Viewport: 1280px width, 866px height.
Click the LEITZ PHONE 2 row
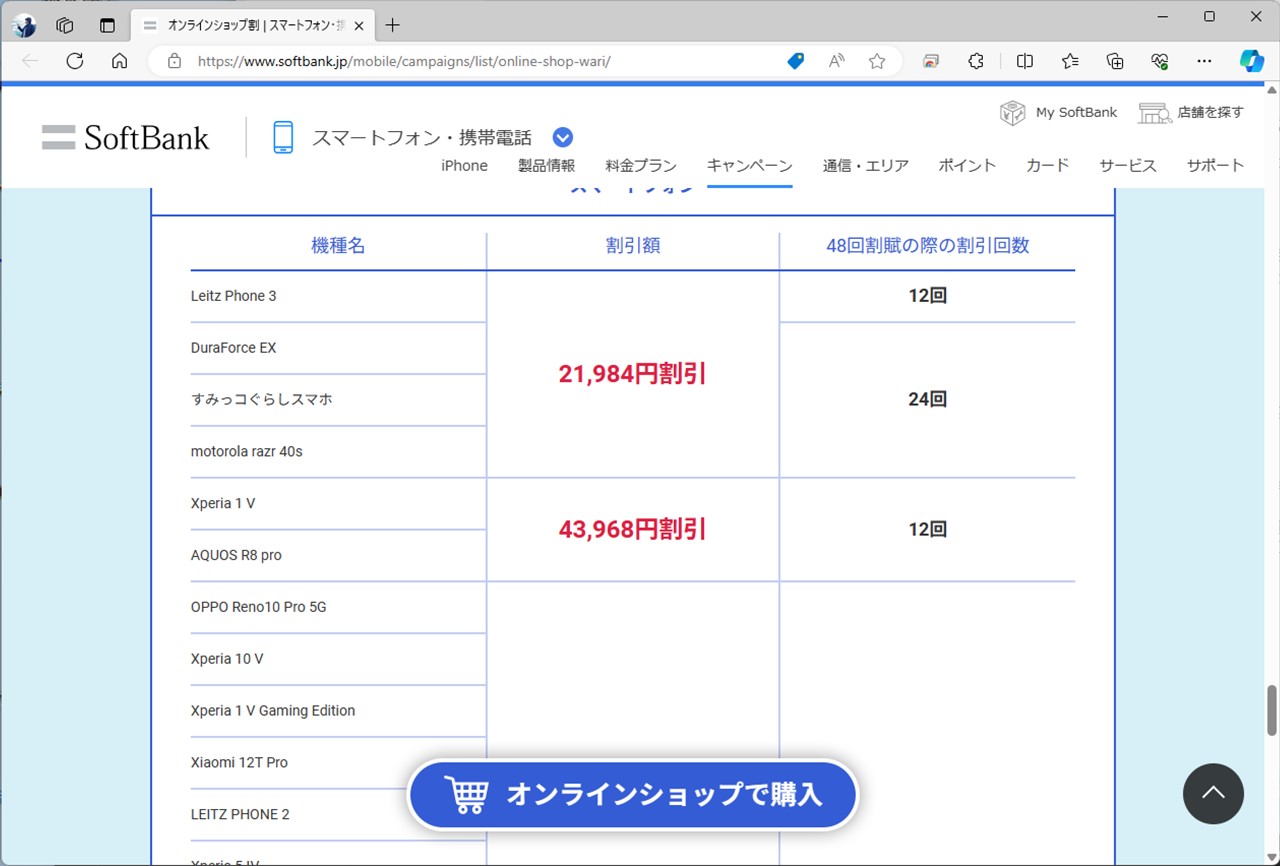pyautogui.click(x=338, y=815)
